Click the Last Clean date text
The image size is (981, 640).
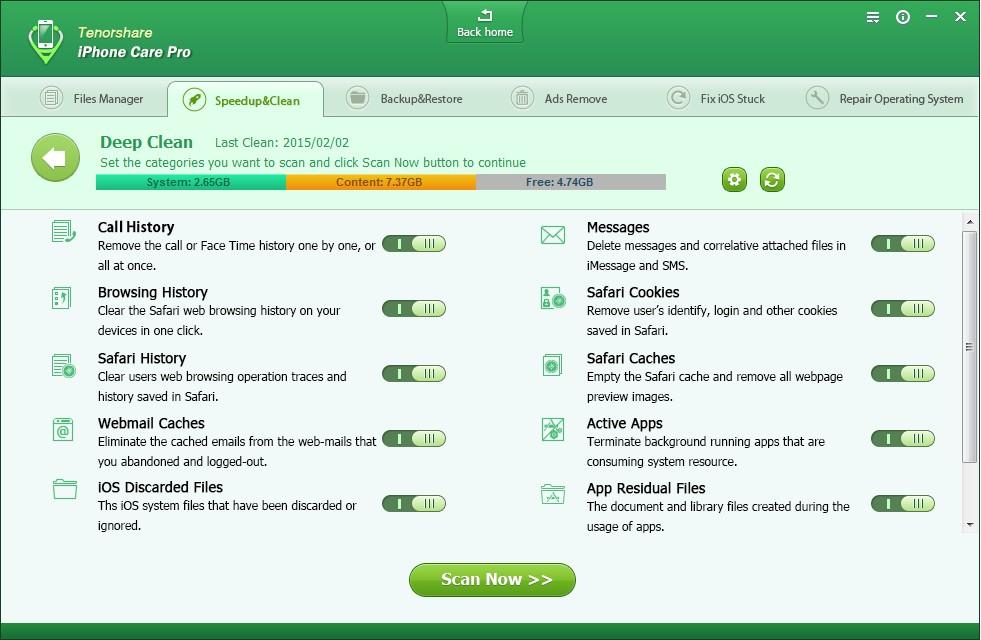282,143
